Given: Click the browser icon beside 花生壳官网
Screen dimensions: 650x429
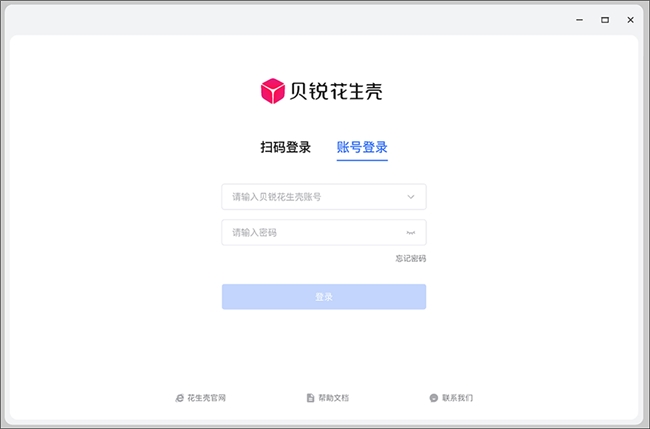Looking at the screenshot, I should (x=180, y=398).
